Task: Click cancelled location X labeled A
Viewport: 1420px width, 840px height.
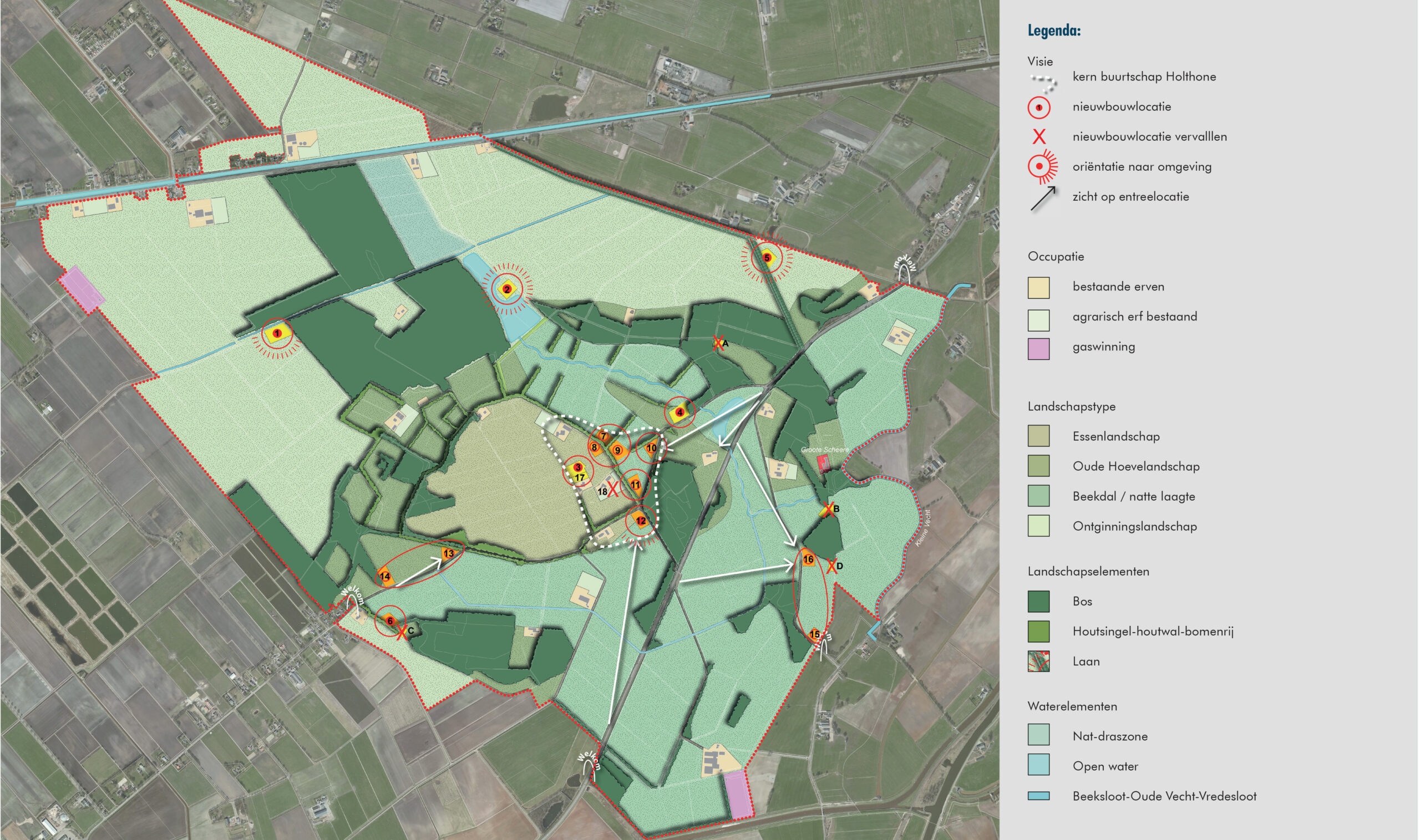Action: pos(718,343)
